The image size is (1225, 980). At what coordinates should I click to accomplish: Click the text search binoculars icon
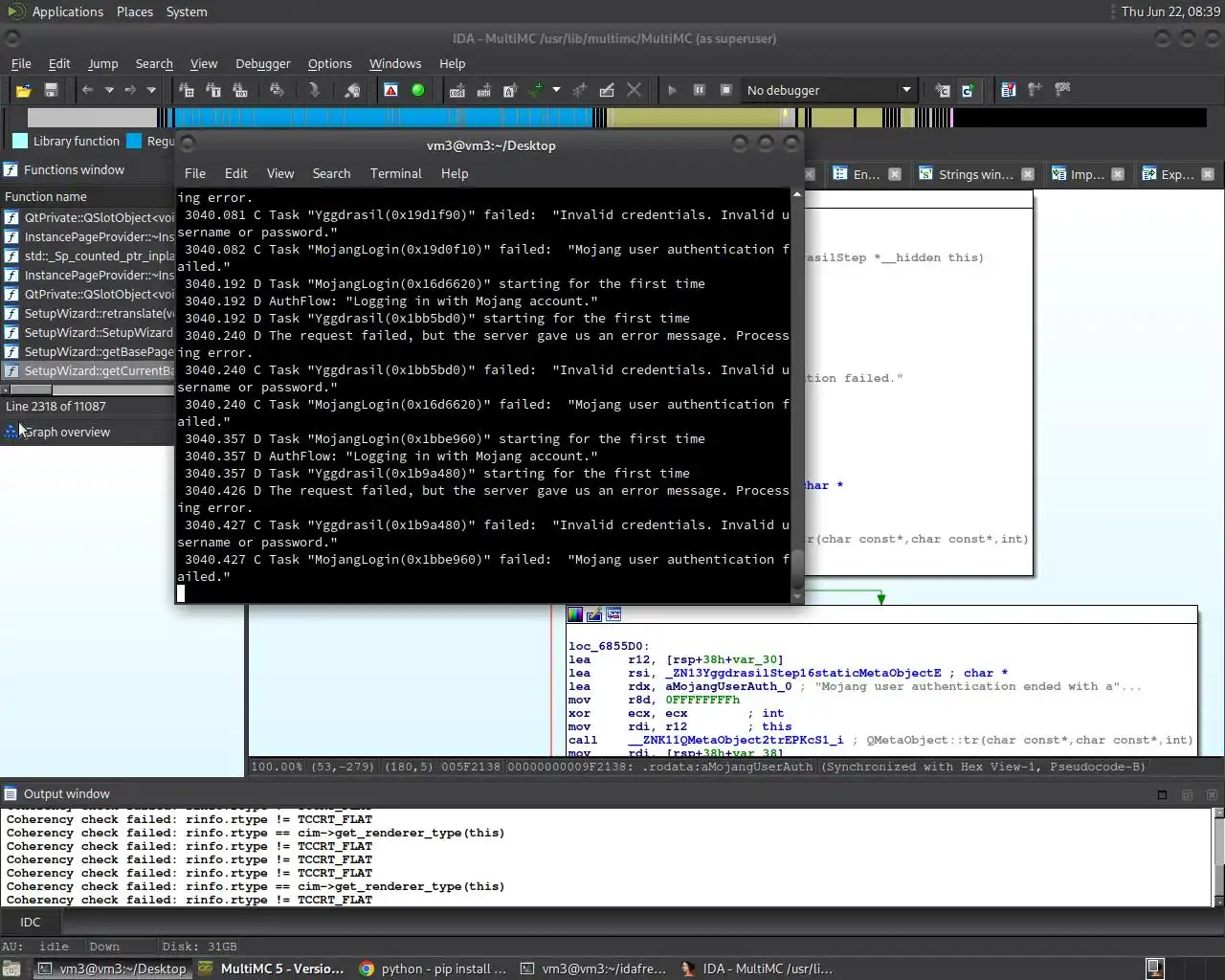(213, 90)
